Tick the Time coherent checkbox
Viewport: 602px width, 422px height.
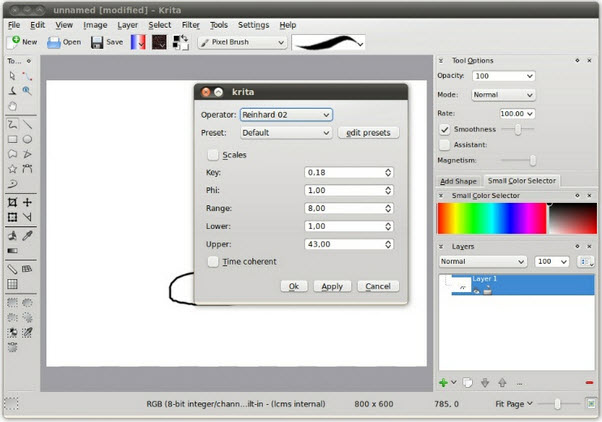pos(212,262)
